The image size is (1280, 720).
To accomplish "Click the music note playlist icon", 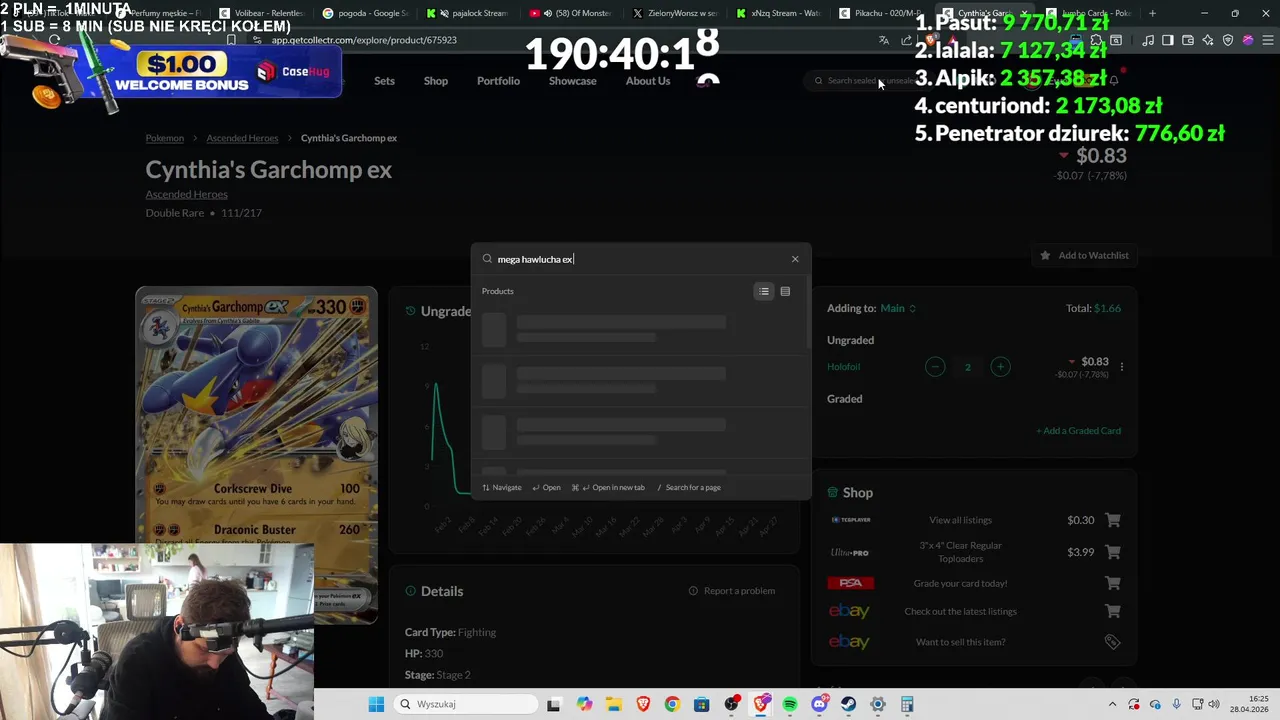I will pos(1148,40).
